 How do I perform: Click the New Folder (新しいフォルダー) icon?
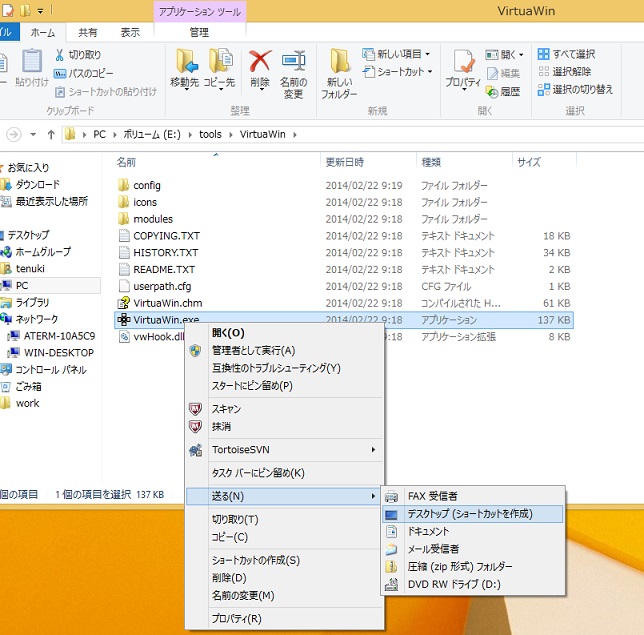(339, 73)
